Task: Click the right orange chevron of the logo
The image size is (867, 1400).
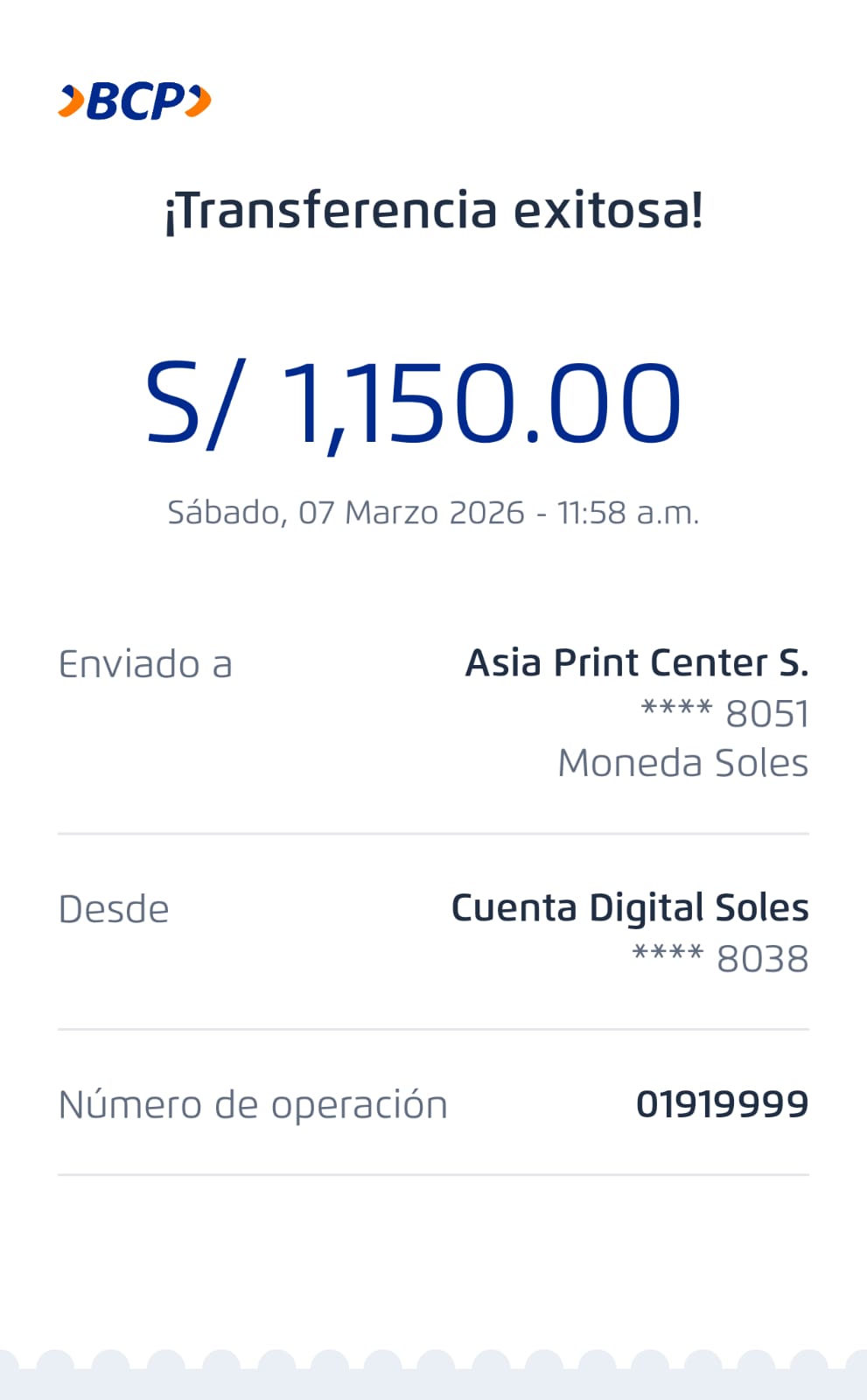Action: pyautogui.click(x=199, y=101)
